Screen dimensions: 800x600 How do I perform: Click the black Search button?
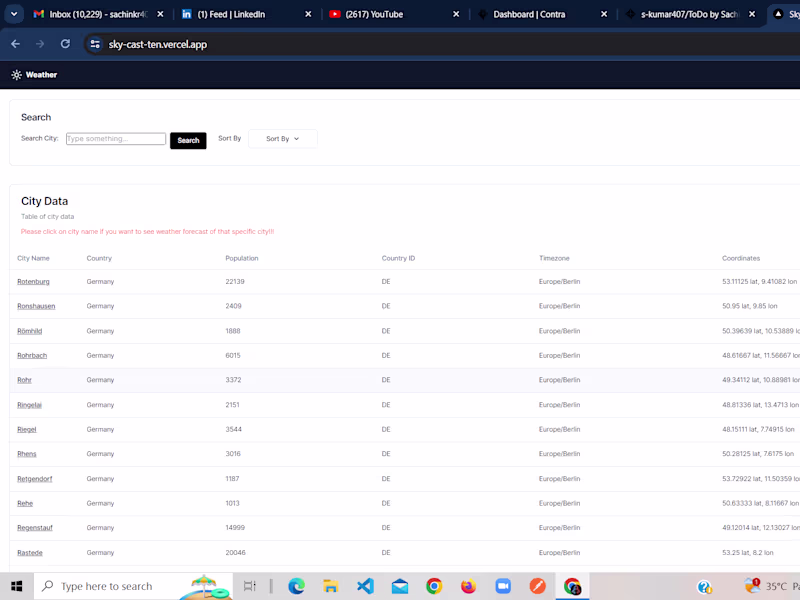188,140
